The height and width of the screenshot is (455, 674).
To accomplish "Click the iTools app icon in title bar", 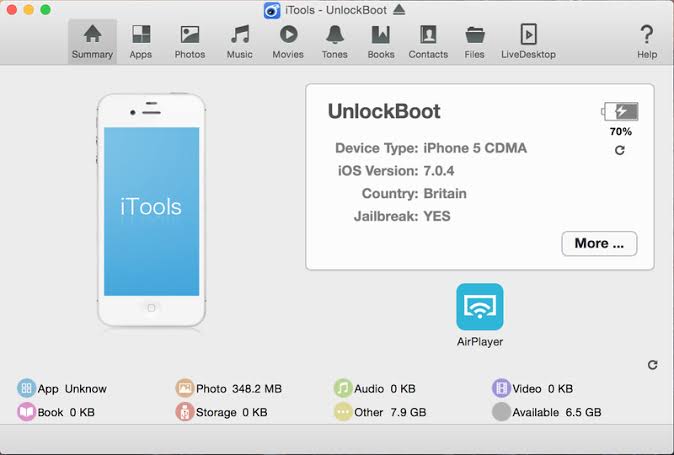I will click(x=272, y=10).
